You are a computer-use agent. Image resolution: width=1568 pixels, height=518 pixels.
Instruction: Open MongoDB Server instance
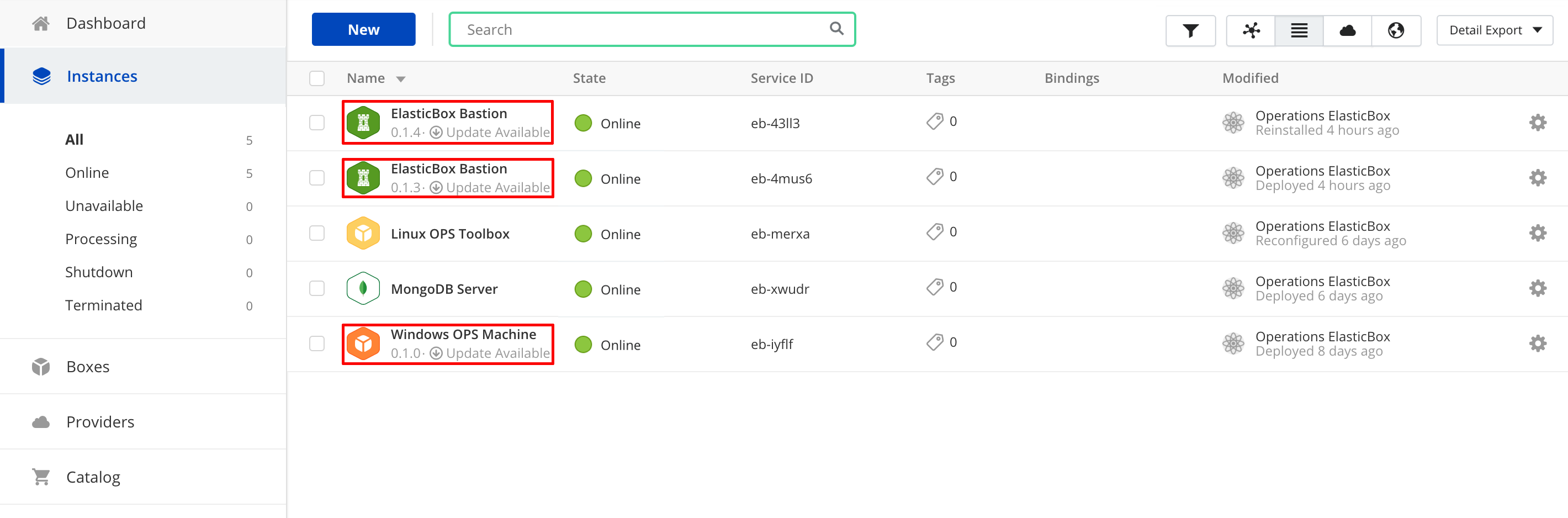click(444, 289)
